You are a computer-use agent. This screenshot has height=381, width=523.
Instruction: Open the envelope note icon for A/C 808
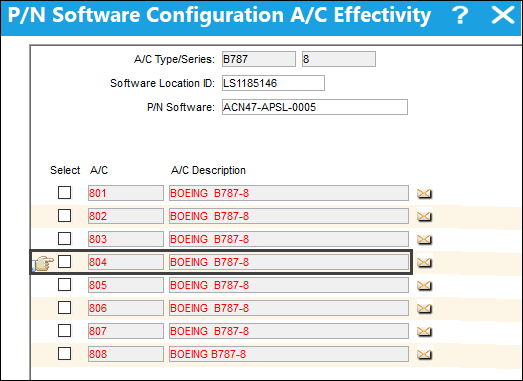pos(425,354)
